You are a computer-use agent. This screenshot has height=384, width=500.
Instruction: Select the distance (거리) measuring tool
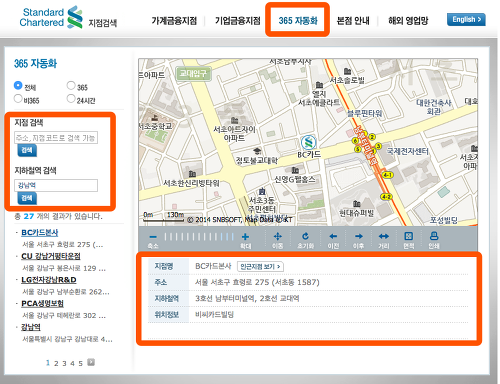click(384, 236)
